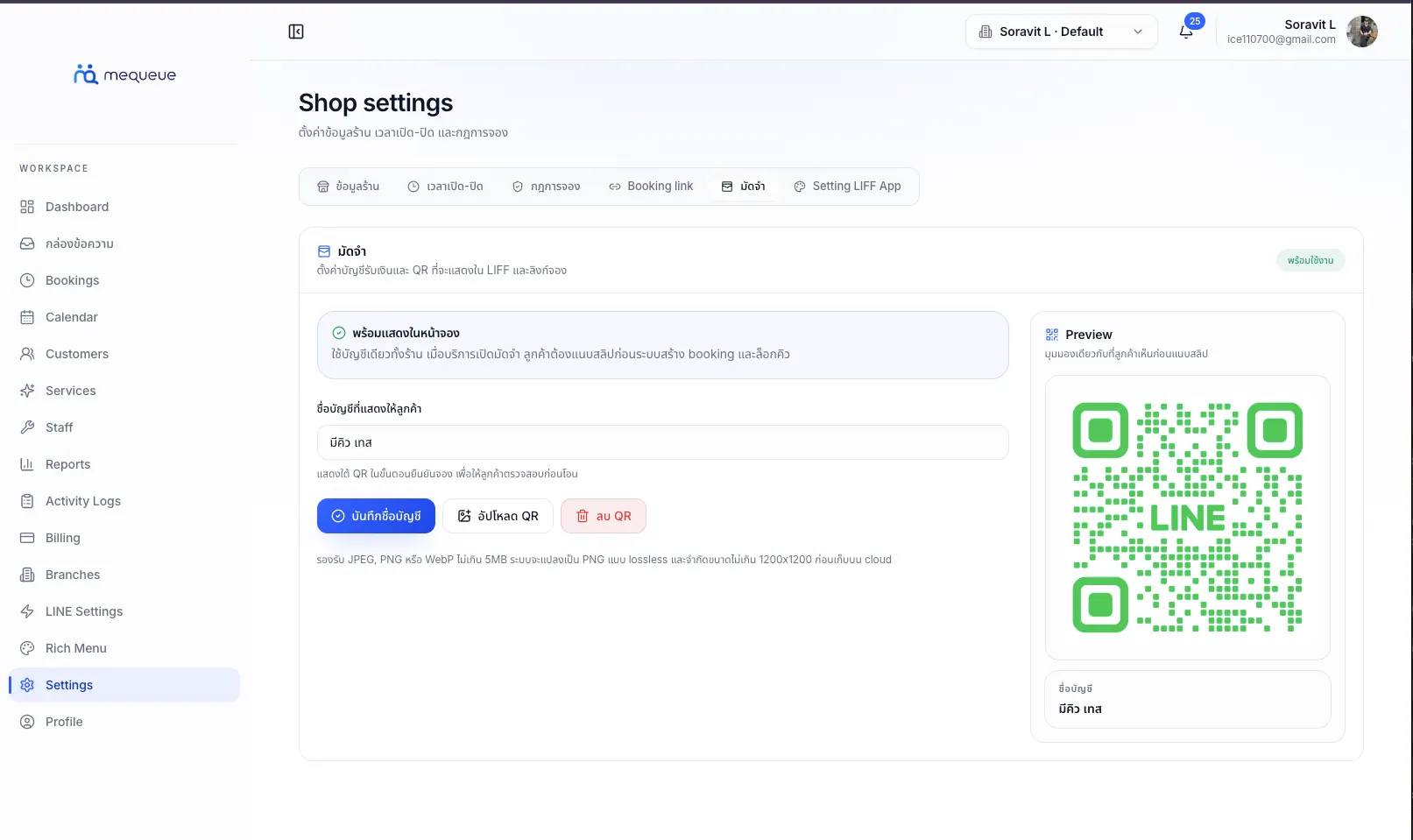The image size is (1413, 840).
Task: Click the Billing card icon
Action: [27, 538]
